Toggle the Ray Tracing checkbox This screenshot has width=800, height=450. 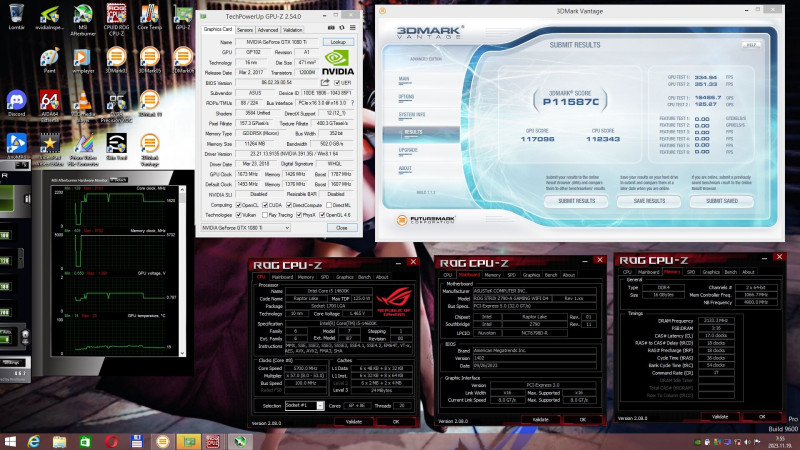coord(265,215)
